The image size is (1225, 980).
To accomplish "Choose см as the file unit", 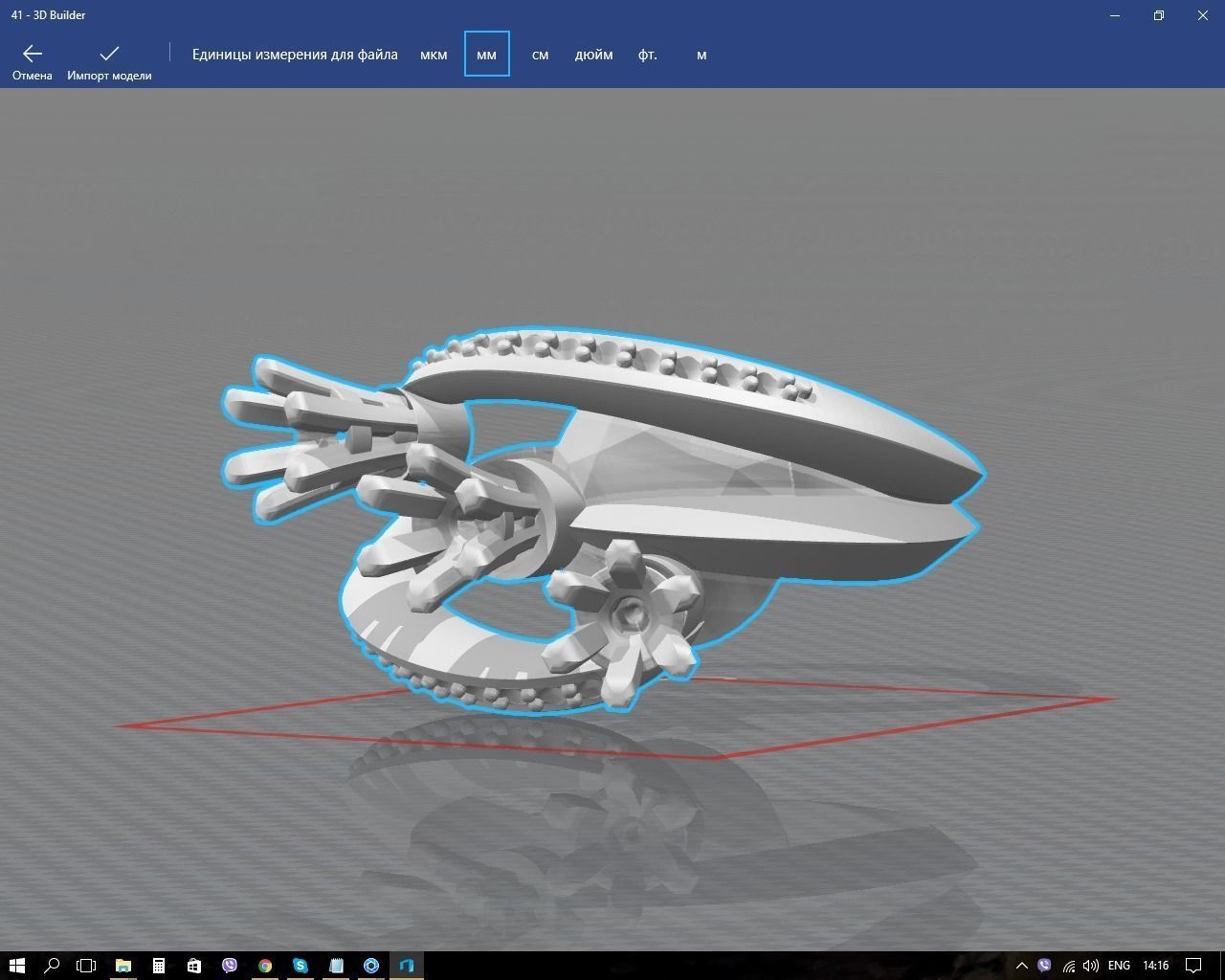I will [x=540, y=55].
